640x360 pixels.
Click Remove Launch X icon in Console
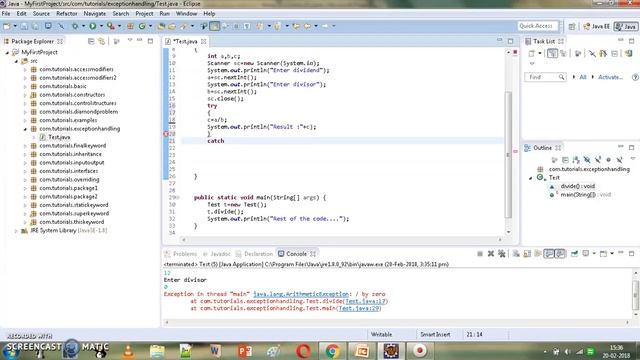pos(491,254)
